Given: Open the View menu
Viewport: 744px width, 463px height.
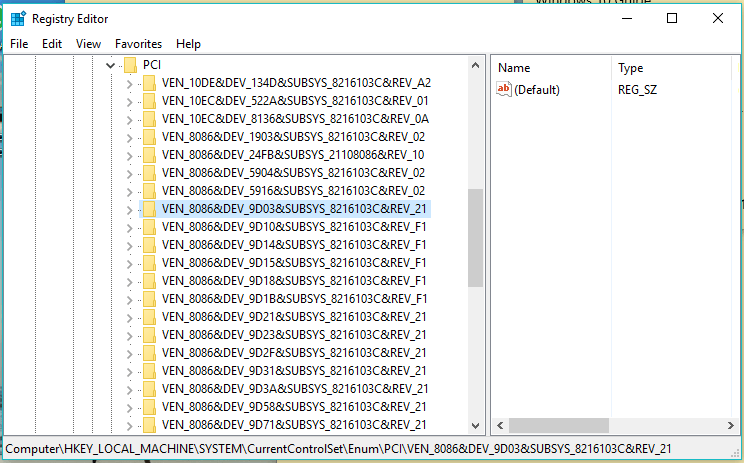Looking at the screenshot, I should coord(88,44).
